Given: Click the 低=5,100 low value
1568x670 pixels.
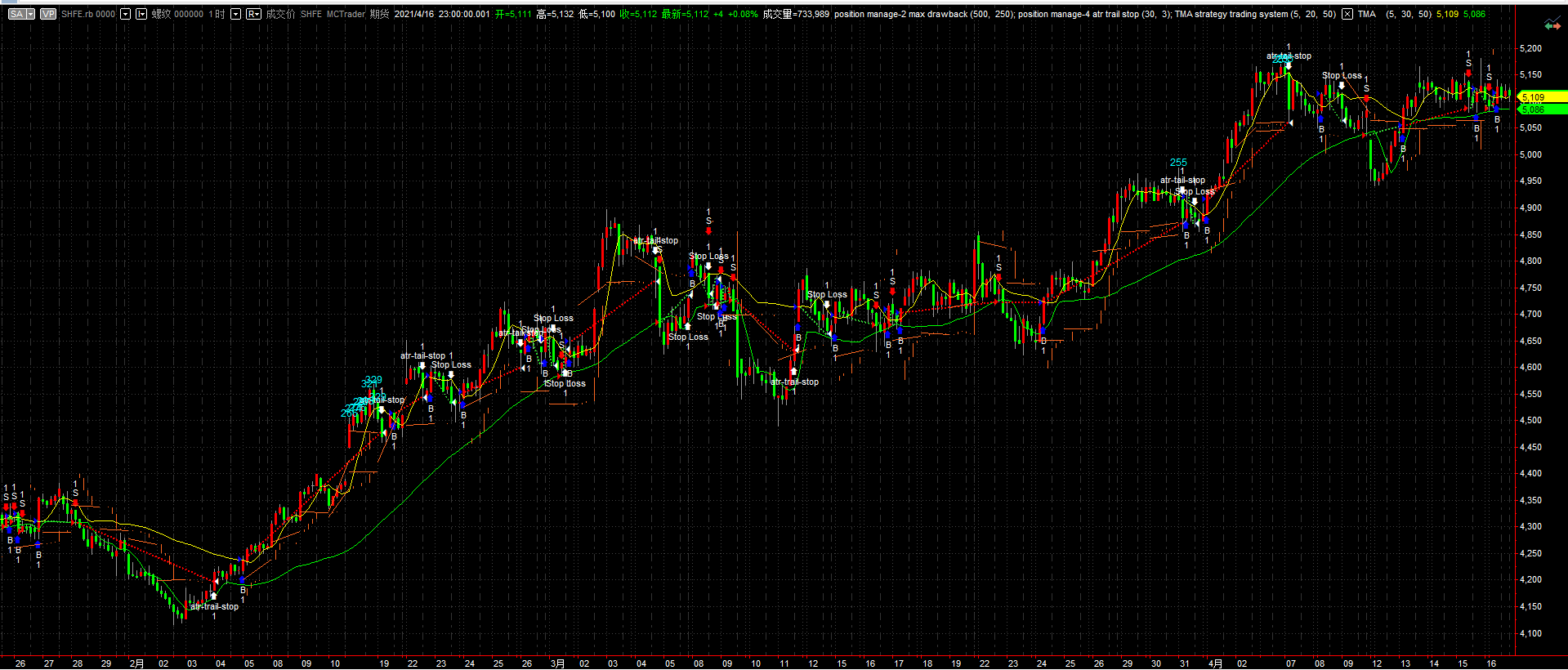Looking at the screenshot, I should [x=597, y=14].
